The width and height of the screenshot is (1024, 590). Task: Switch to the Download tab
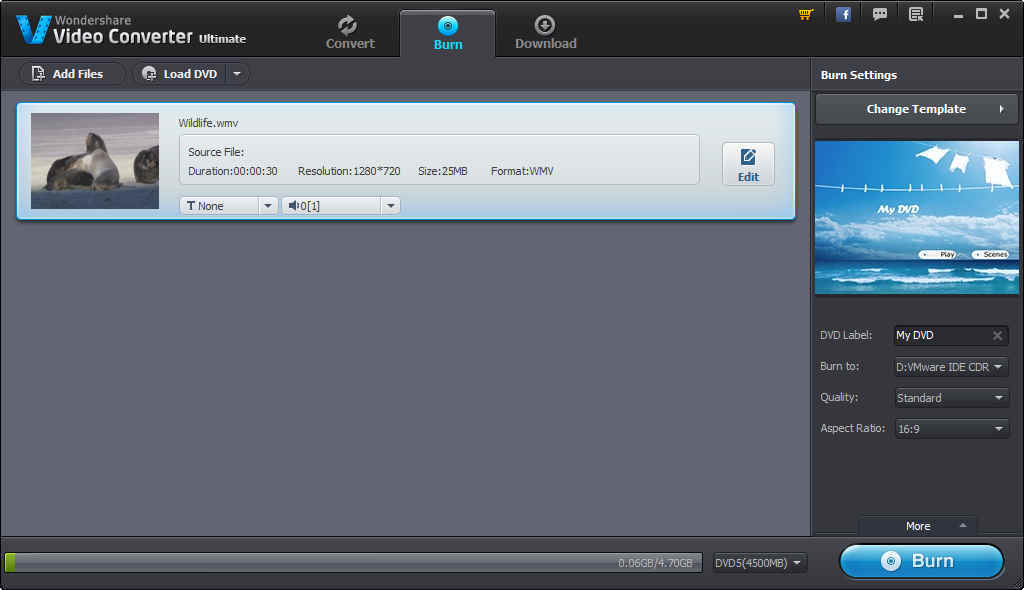pyautogui.click(x=545, y=33)
